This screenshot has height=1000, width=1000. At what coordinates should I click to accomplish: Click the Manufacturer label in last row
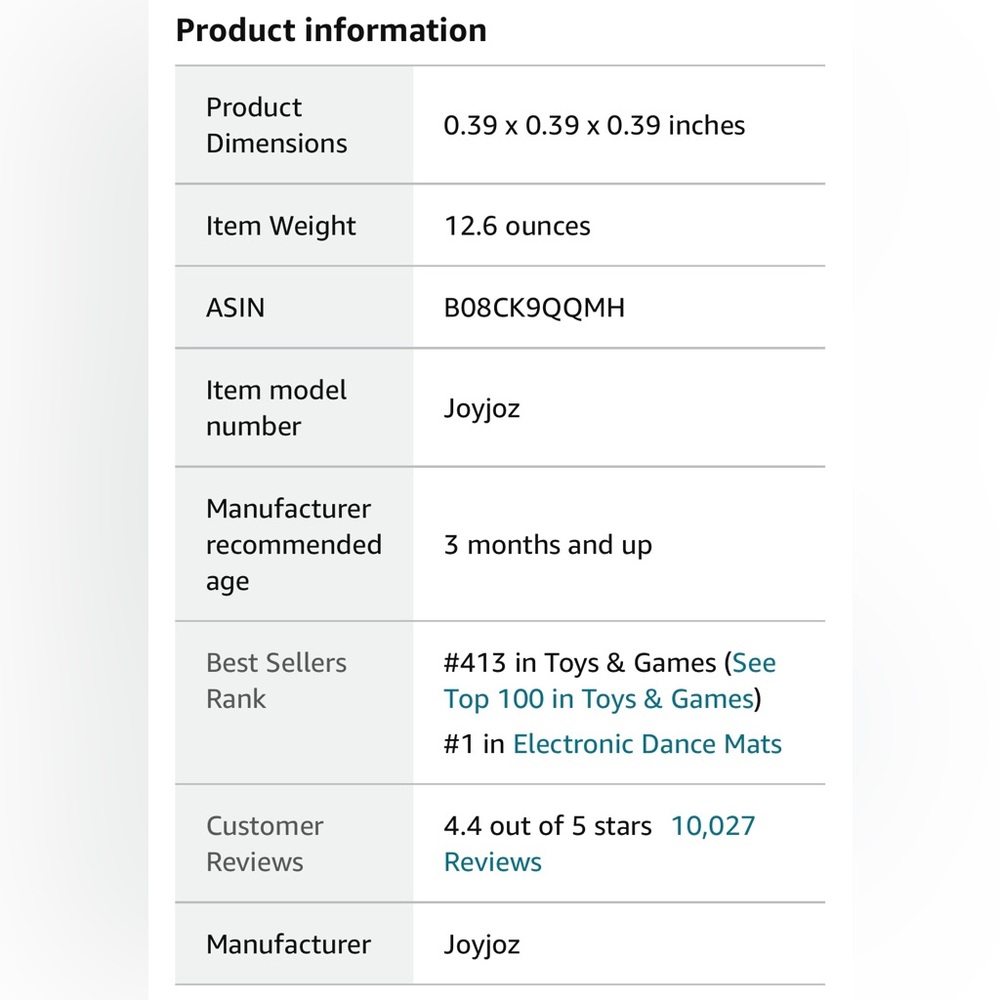(288, 945)
